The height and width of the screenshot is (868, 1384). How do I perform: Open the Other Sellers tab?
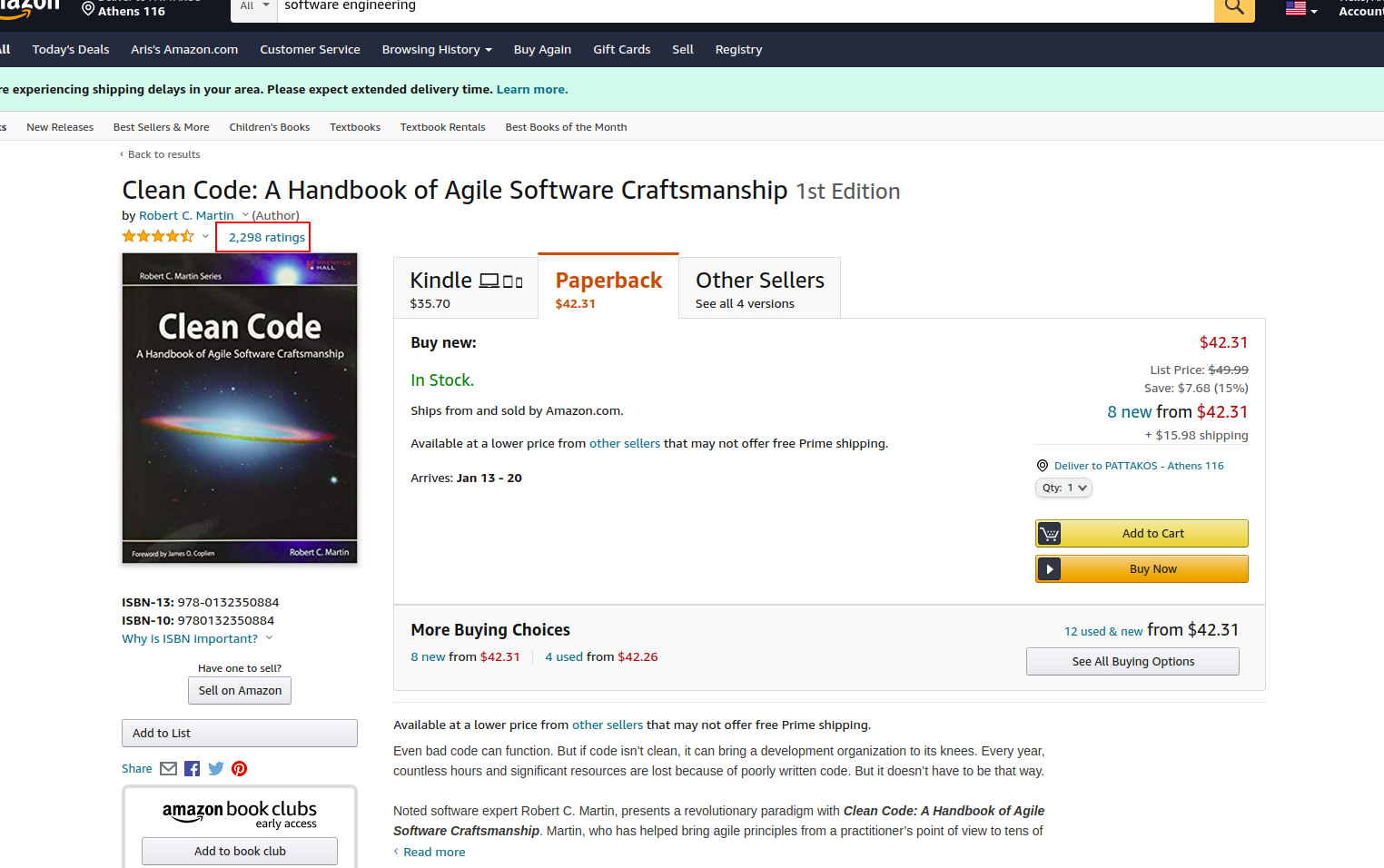(759, 289)
